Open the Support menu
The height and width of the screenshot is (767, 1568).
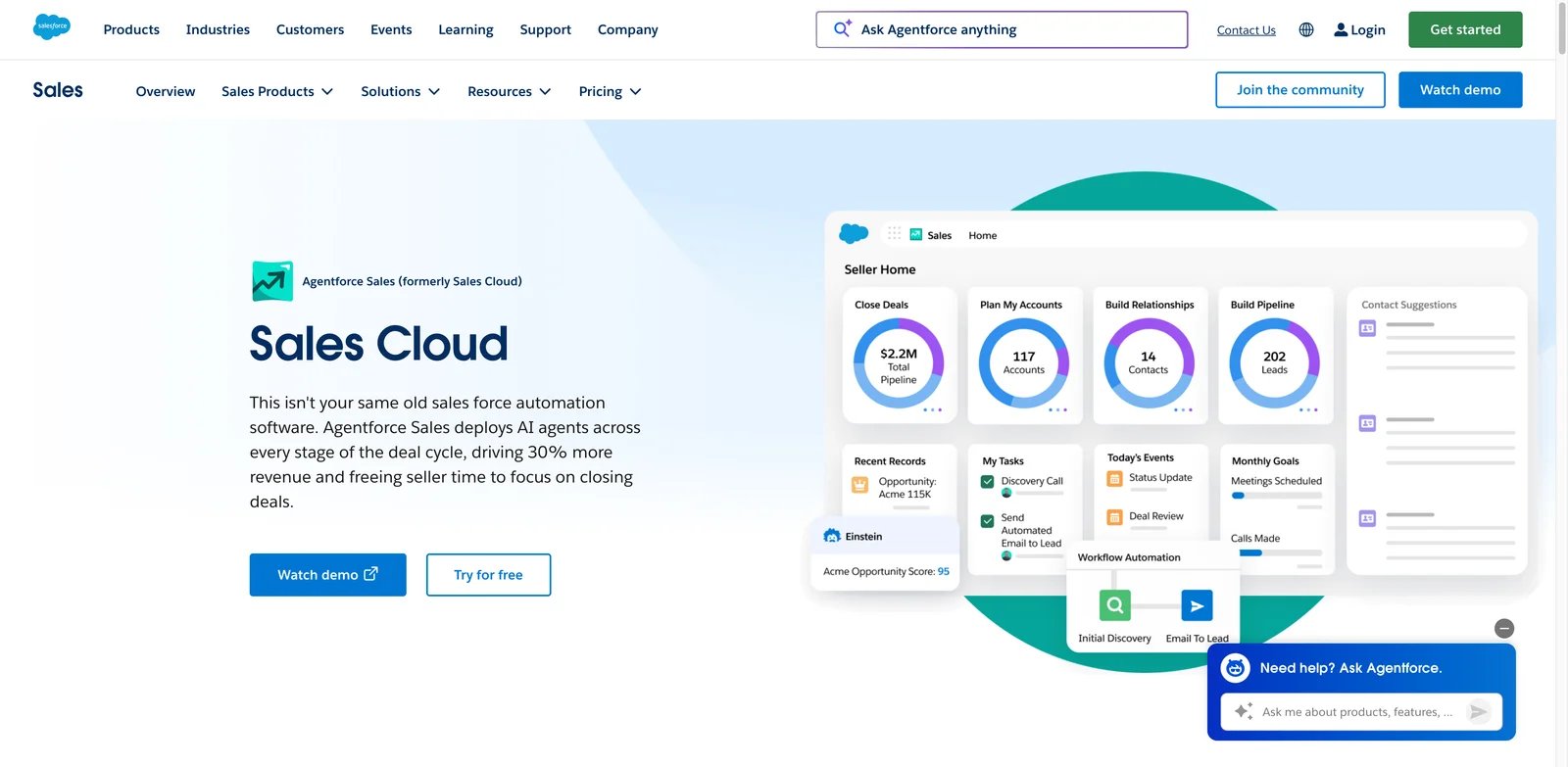[x=545, y=29]
